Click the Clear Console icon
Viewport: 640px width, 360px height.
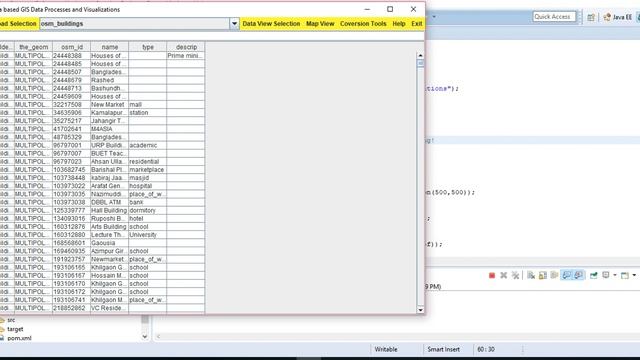point(531,276)
